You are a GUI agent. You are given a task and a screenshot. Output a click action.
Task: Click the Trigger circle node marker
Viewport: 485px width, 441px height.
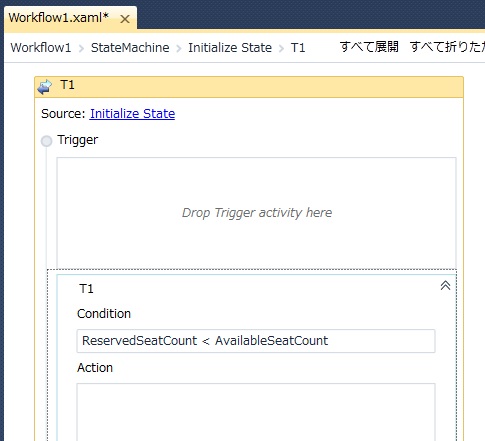(47, 141)
